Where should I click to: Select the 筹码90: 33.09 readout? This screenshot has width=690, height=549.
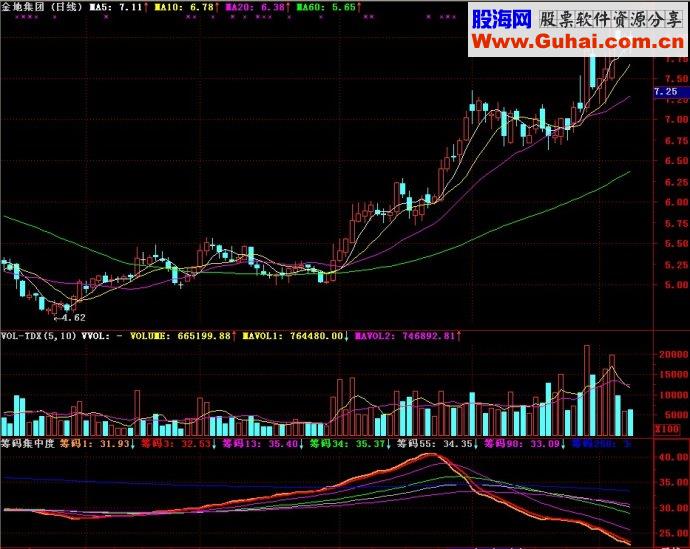[522, 443]
